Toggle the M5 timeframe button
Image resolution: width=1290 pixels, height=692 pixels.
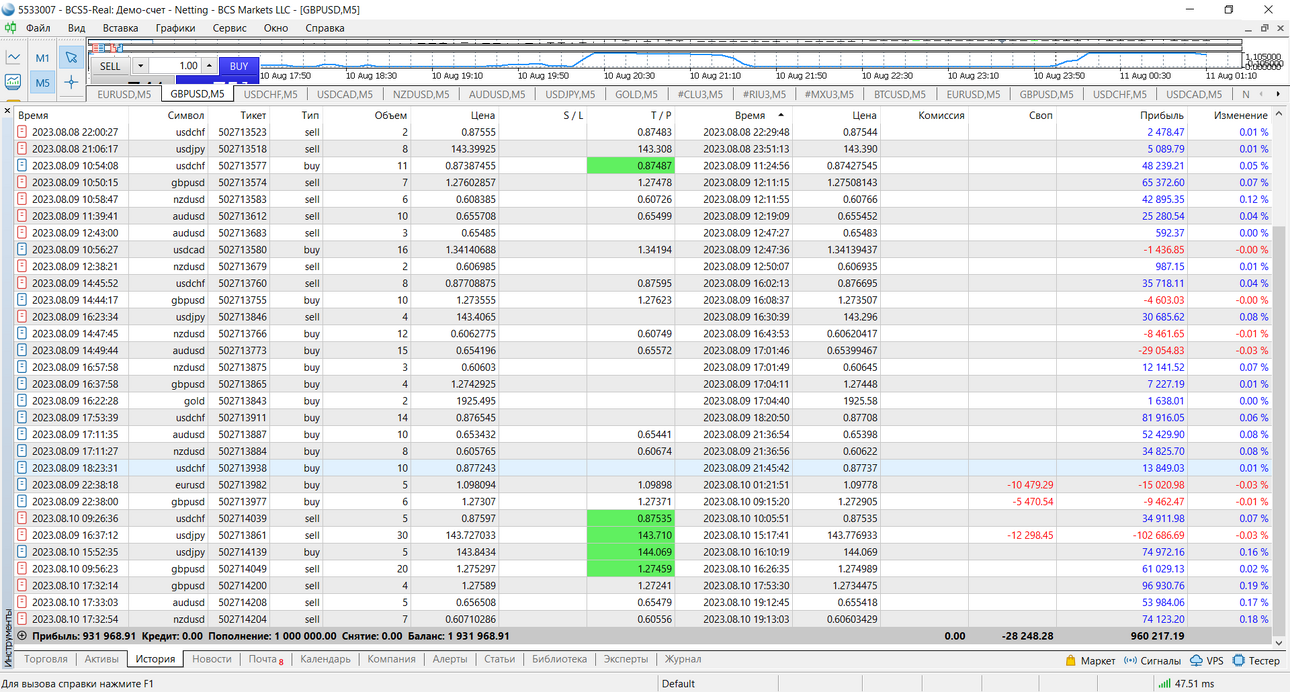[42, 83]
